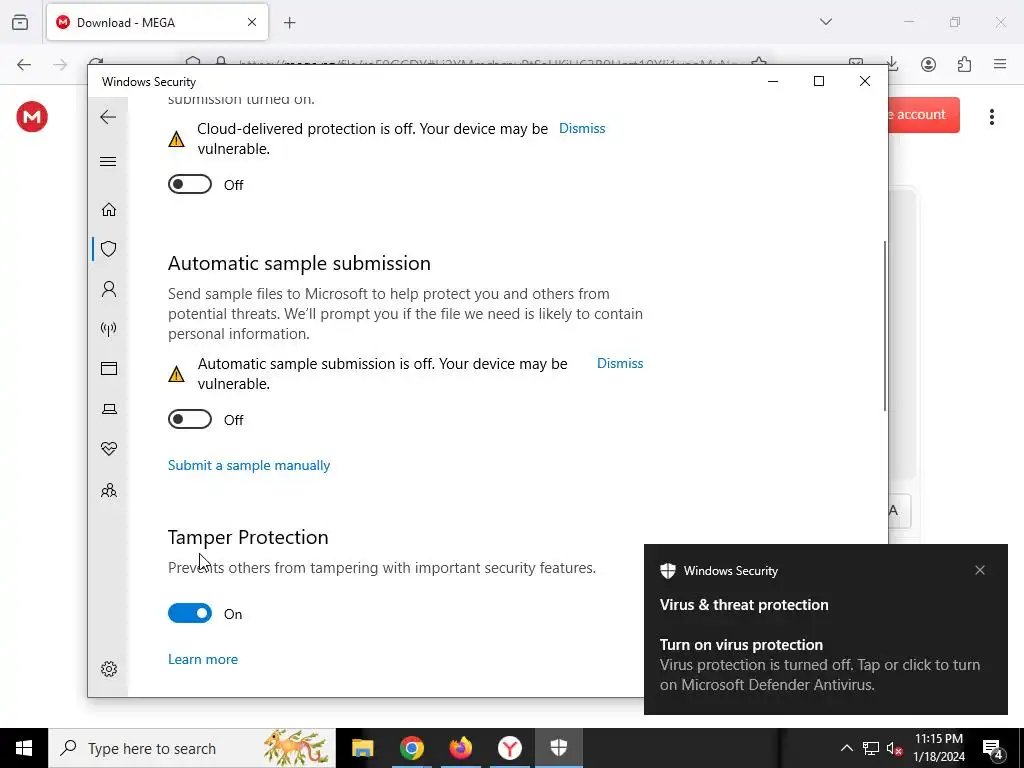Click Submit a sample manually link
The image size is (1024, 768).
249,465
